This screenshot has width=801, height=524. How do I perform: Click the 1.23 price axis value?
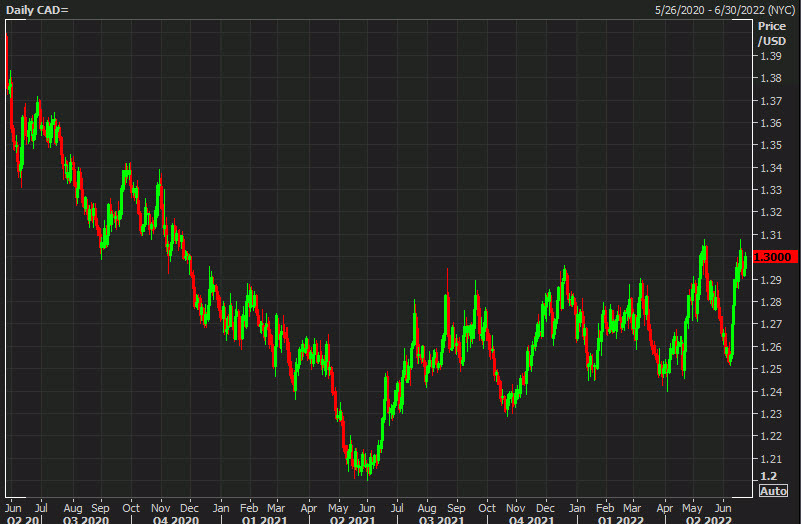click(x=770, y=414)
